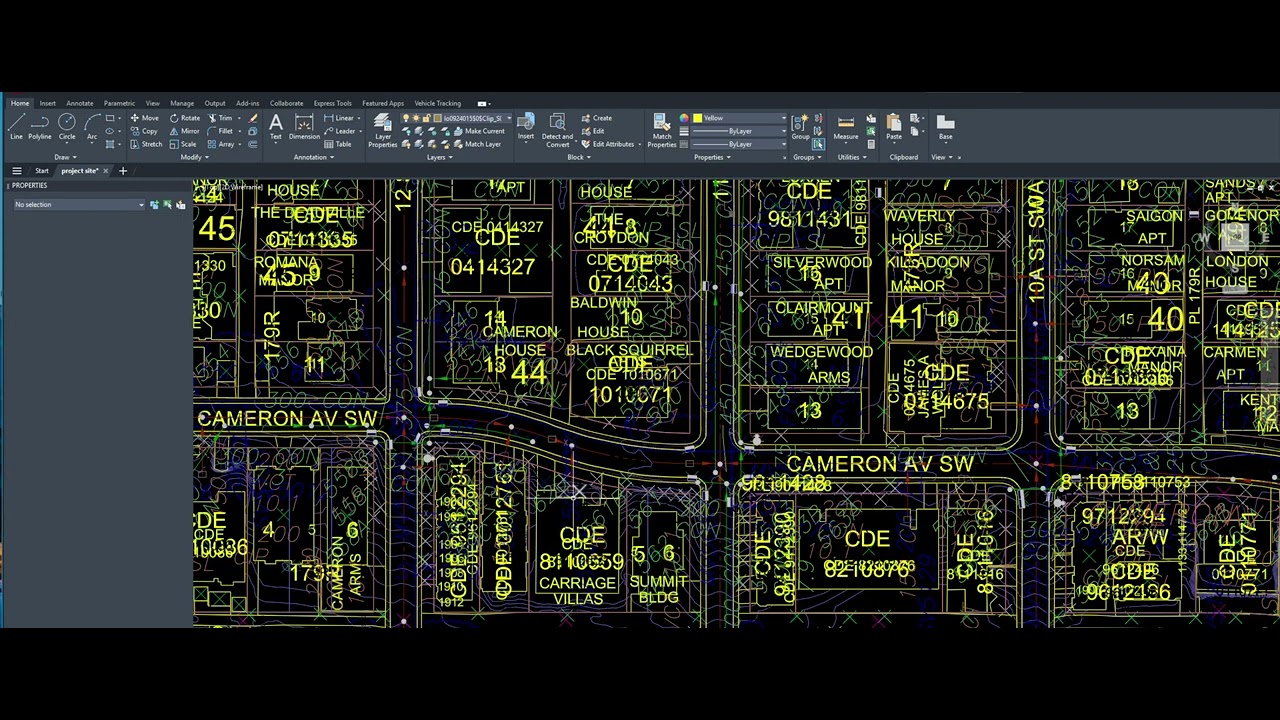Image resolution: width=1280 pixels, height=720 pixels.
Task: Activate the Copy command
Action: (144, 131)
